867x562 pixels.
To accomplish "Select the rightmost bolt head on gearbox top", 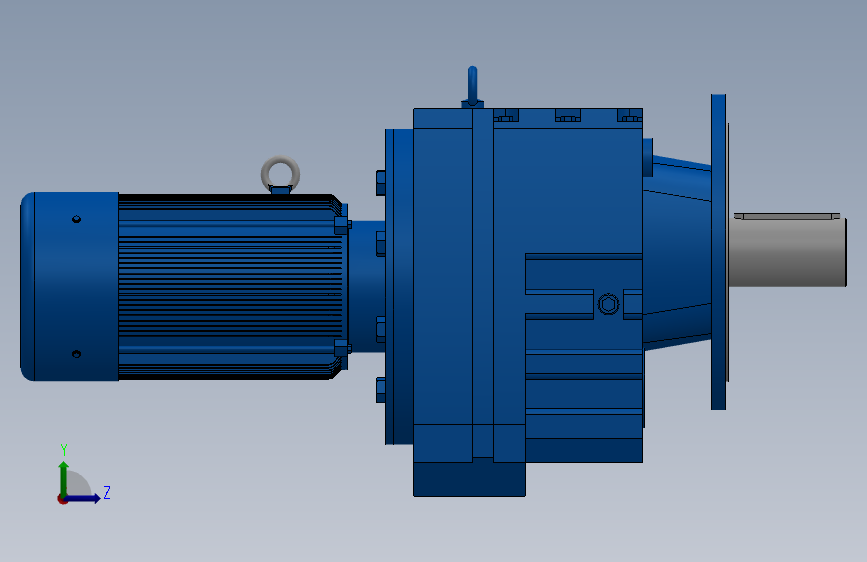I will tap(630, 116).
